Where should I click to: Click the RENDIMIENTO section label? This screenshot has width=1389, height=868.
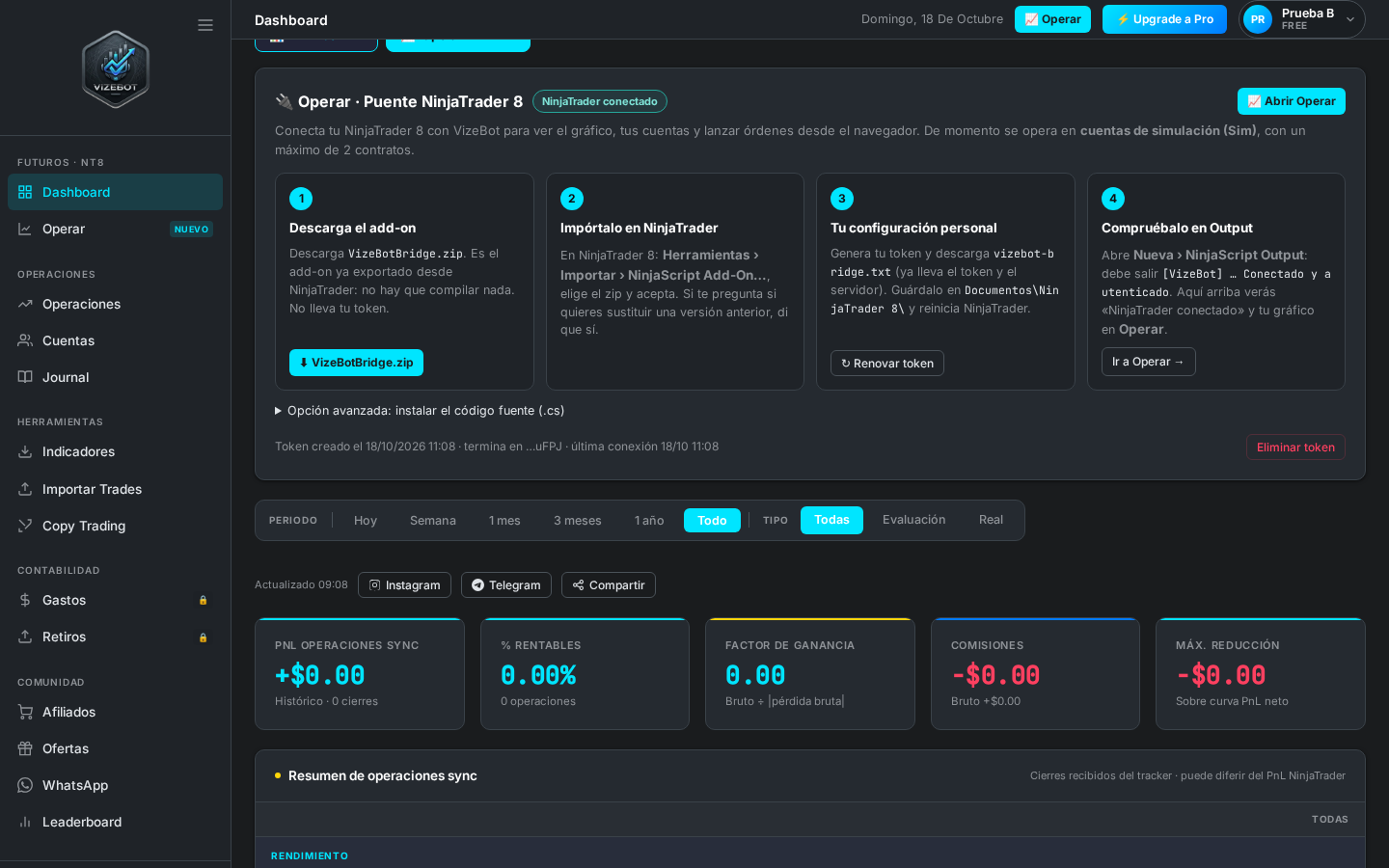coord(310,856)
